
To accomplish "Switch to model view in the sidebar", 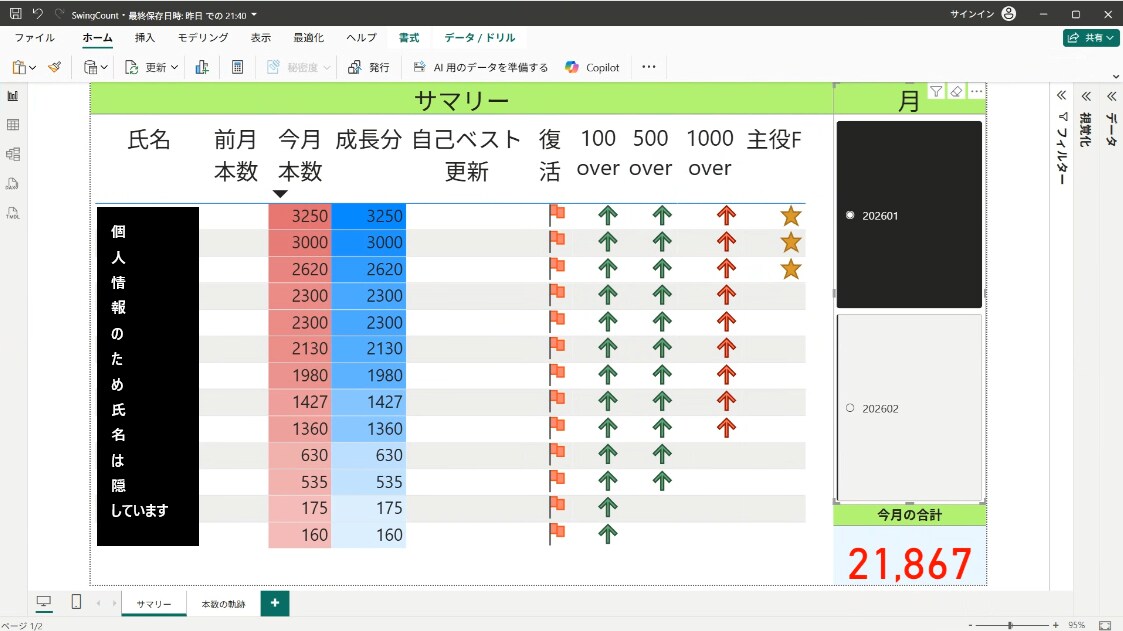I will (13, 154).
